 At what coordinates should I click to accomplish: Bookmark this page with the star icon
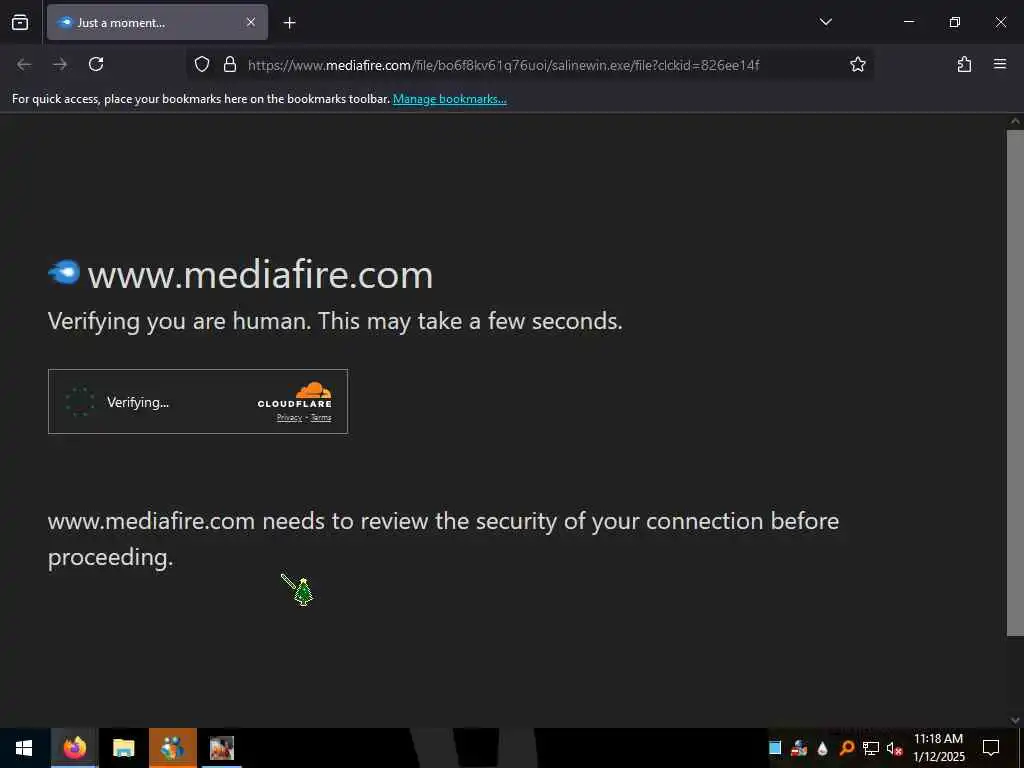coord(857,64)
